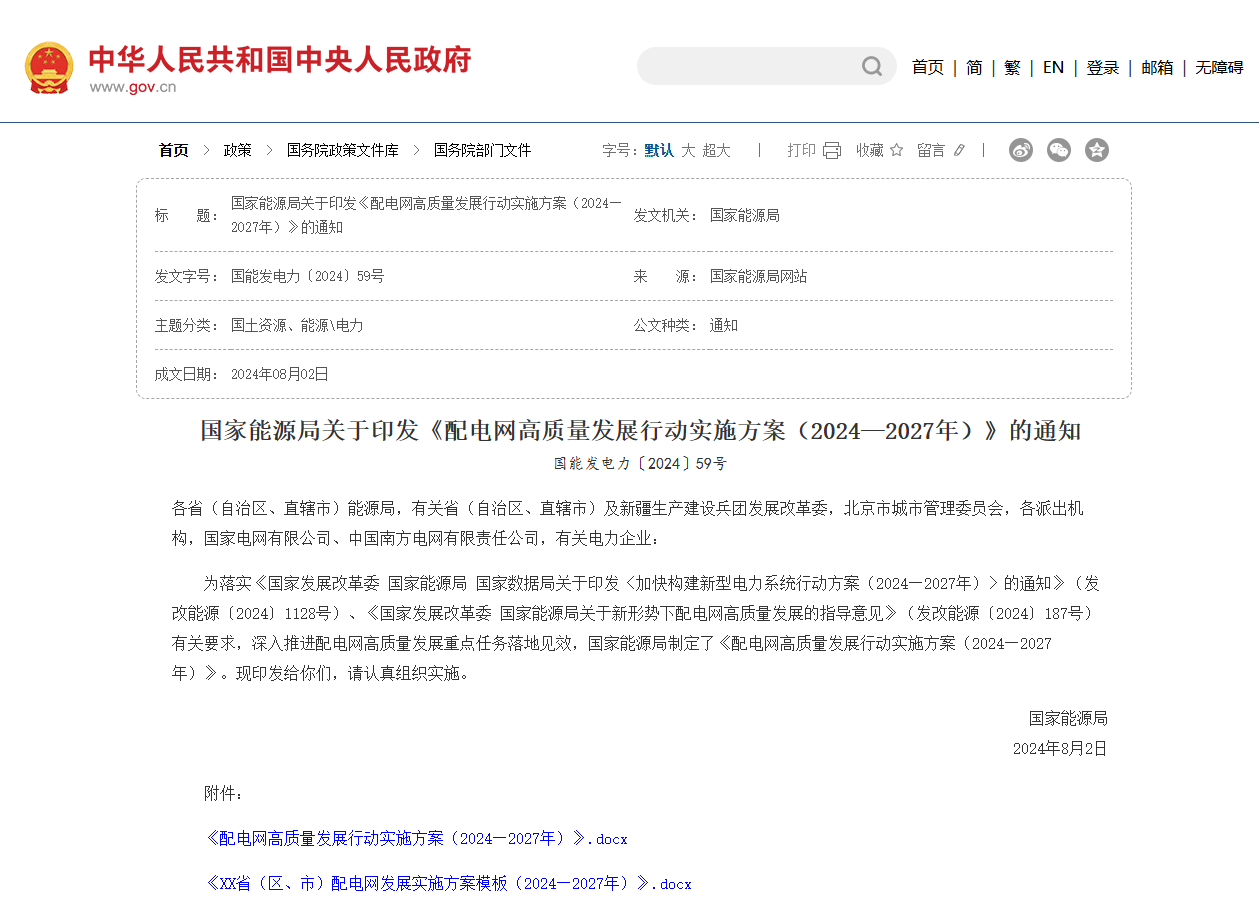Image resolution: width=1259 pixels, height=901 pixels.
Task: Click the signature date 2024年8月2日
Action: [x=1060, y=748]
